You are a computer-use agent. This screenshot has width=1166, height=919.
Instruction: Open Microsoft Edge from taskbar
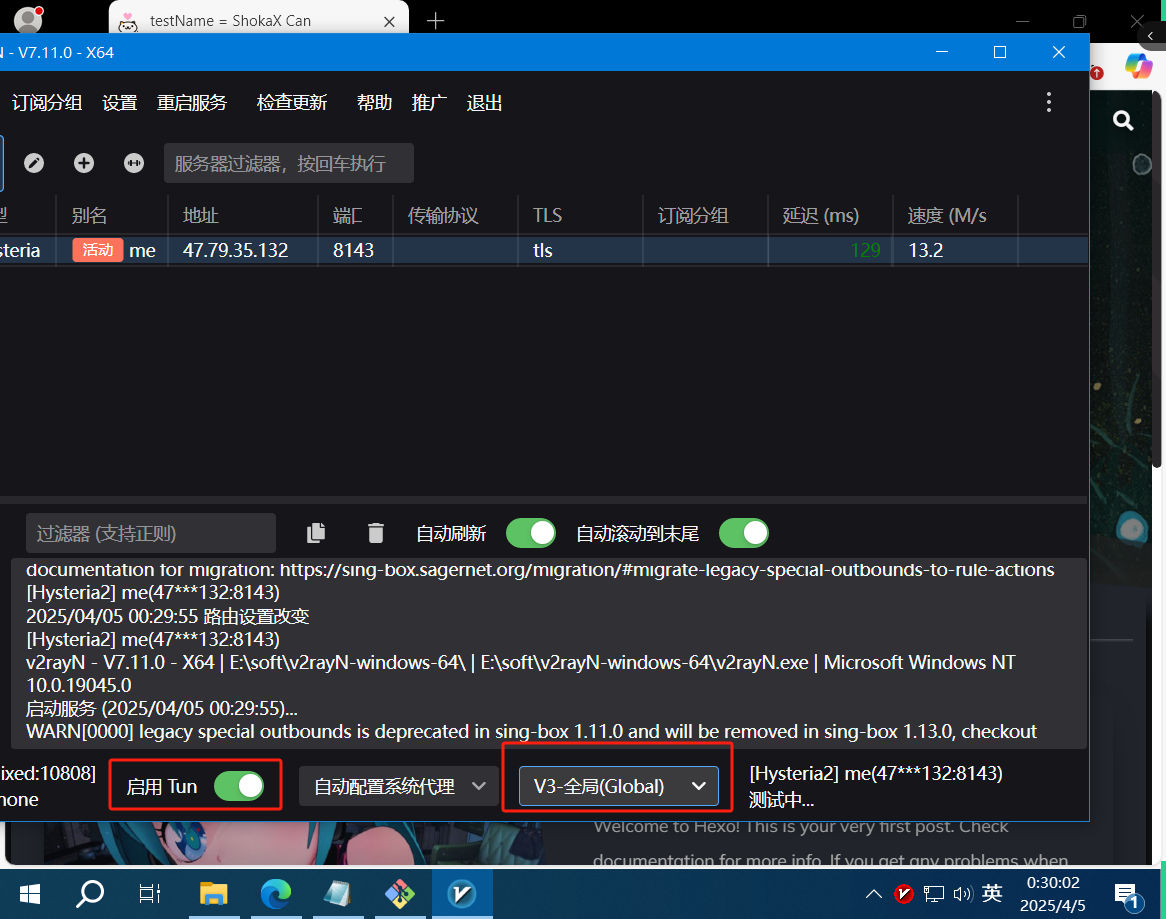[x=276, y=894]
